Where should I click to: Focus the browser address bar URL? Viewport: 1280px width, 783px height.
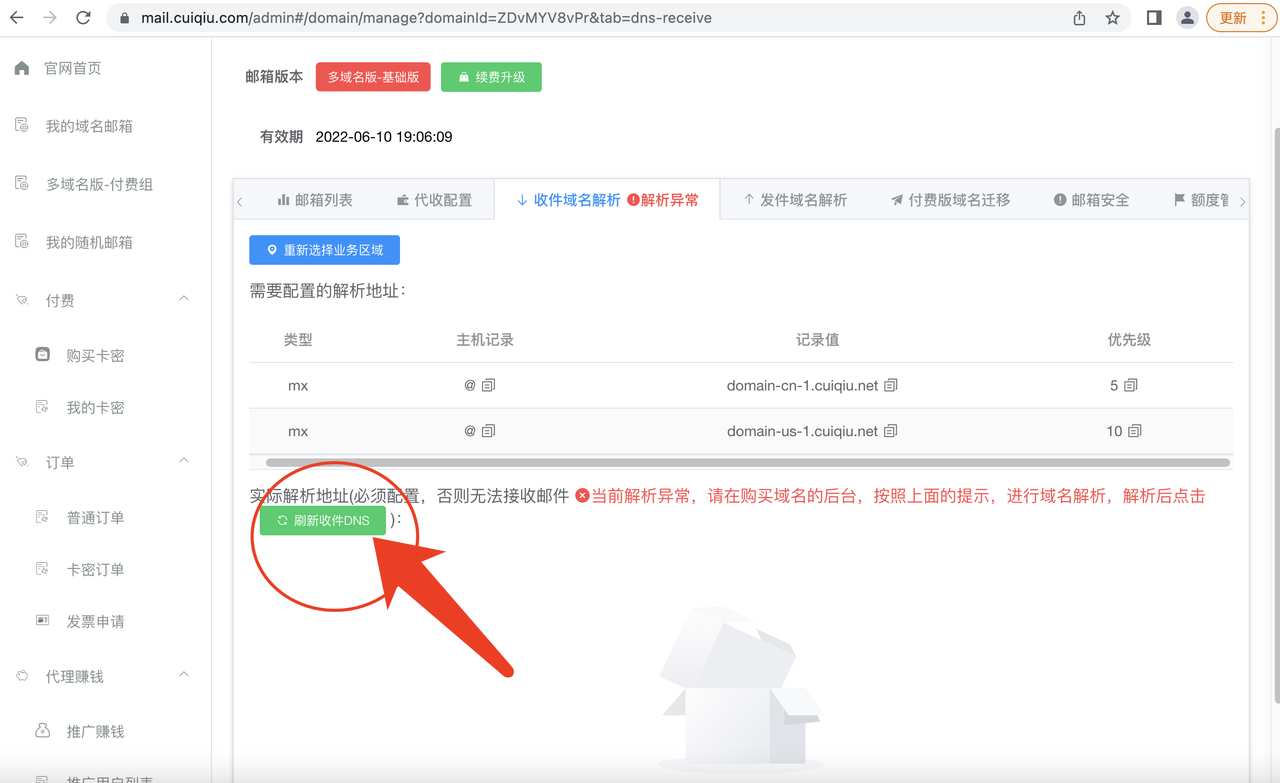[426, 18]
